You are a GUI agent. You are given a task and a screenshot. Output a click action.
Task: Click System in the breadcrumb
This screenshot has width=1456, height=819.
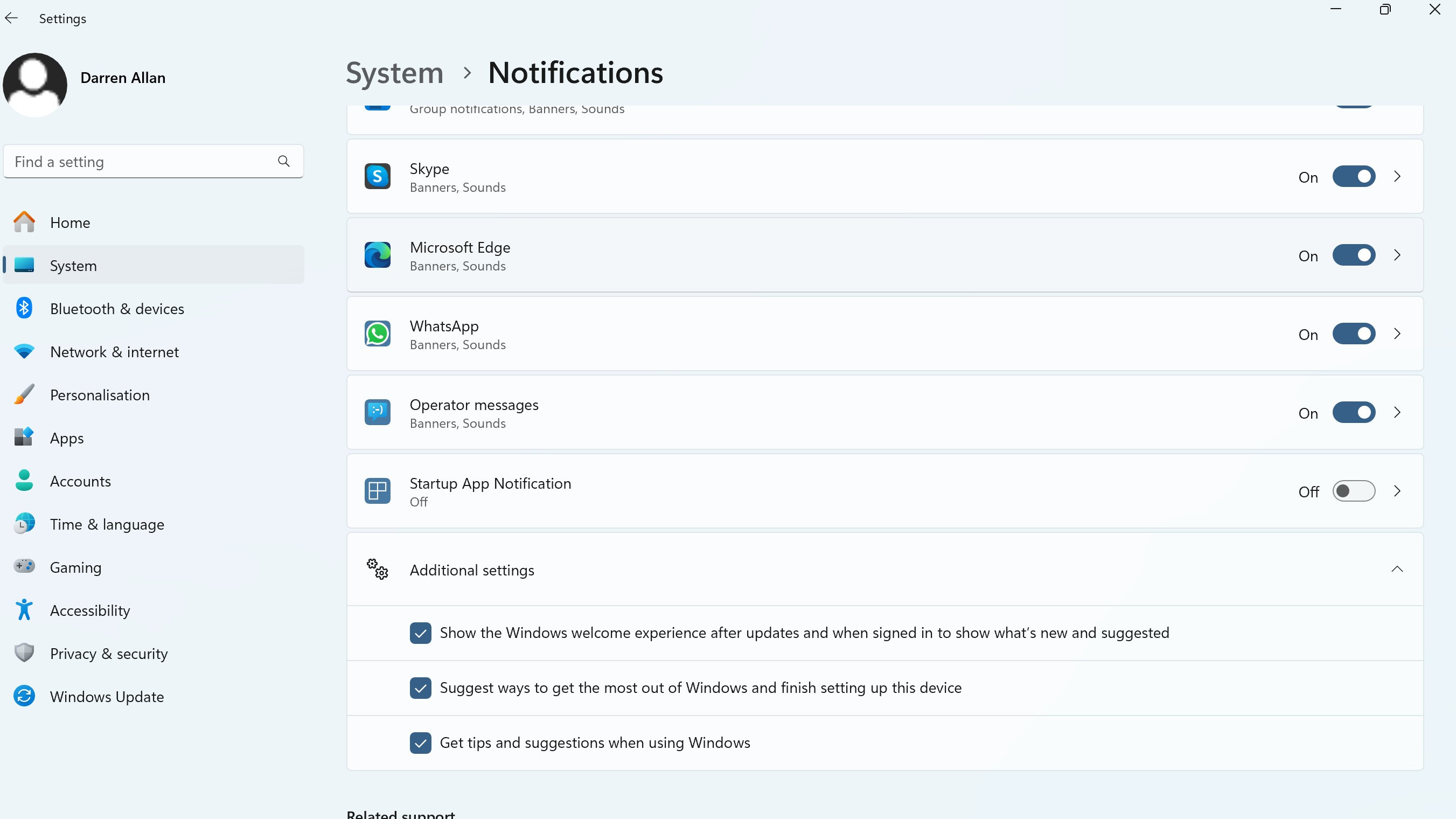tap(394, 73)
